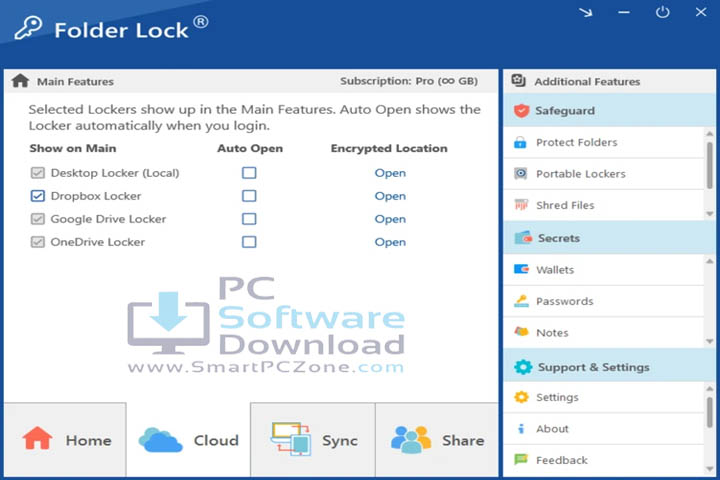Click the Safeguard list scrollbar thumb
720x480 pixels.
[x=710, y=165]
